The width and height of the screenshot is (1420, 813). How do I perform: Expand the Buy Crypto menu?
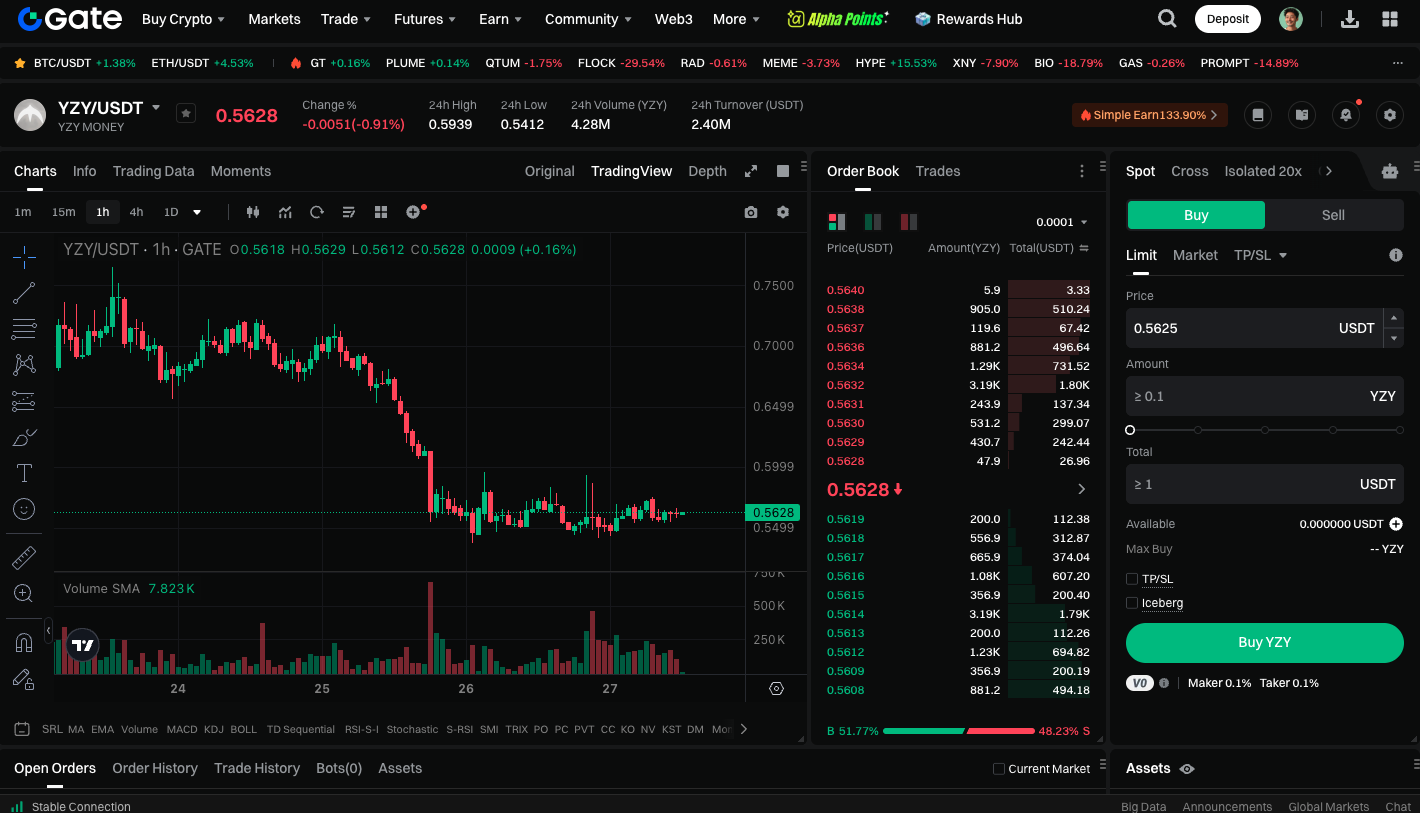[183, 19]
